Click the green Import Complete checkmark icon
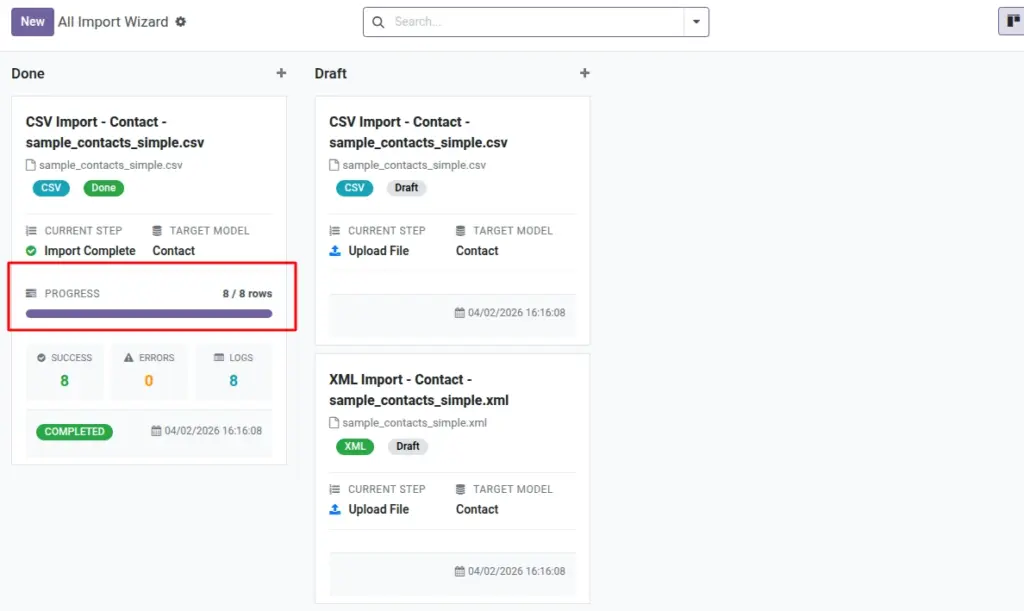 31,251
